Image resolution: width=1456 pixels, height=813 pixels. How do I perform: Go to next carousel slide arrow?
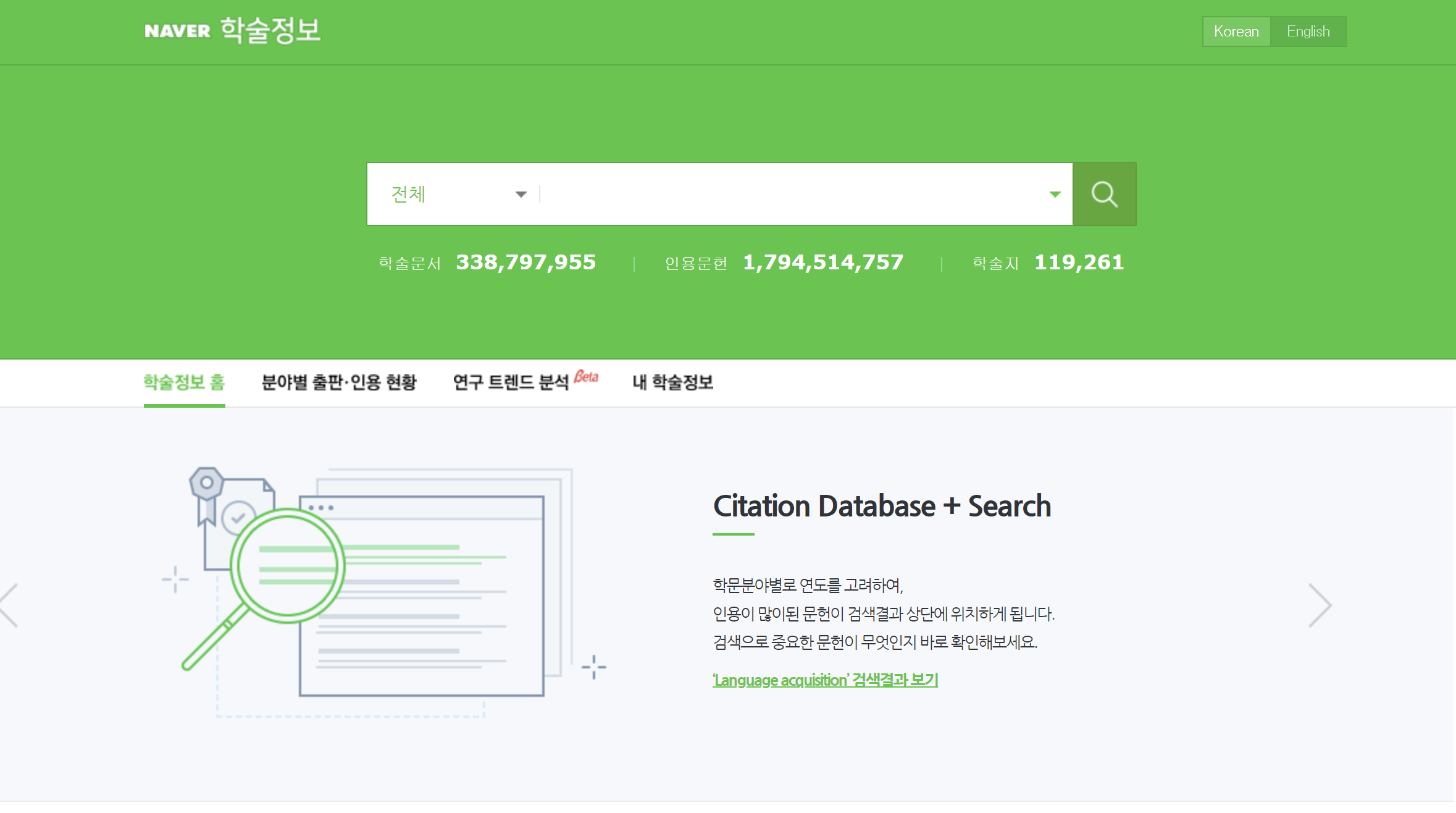tap(1320, 605)
